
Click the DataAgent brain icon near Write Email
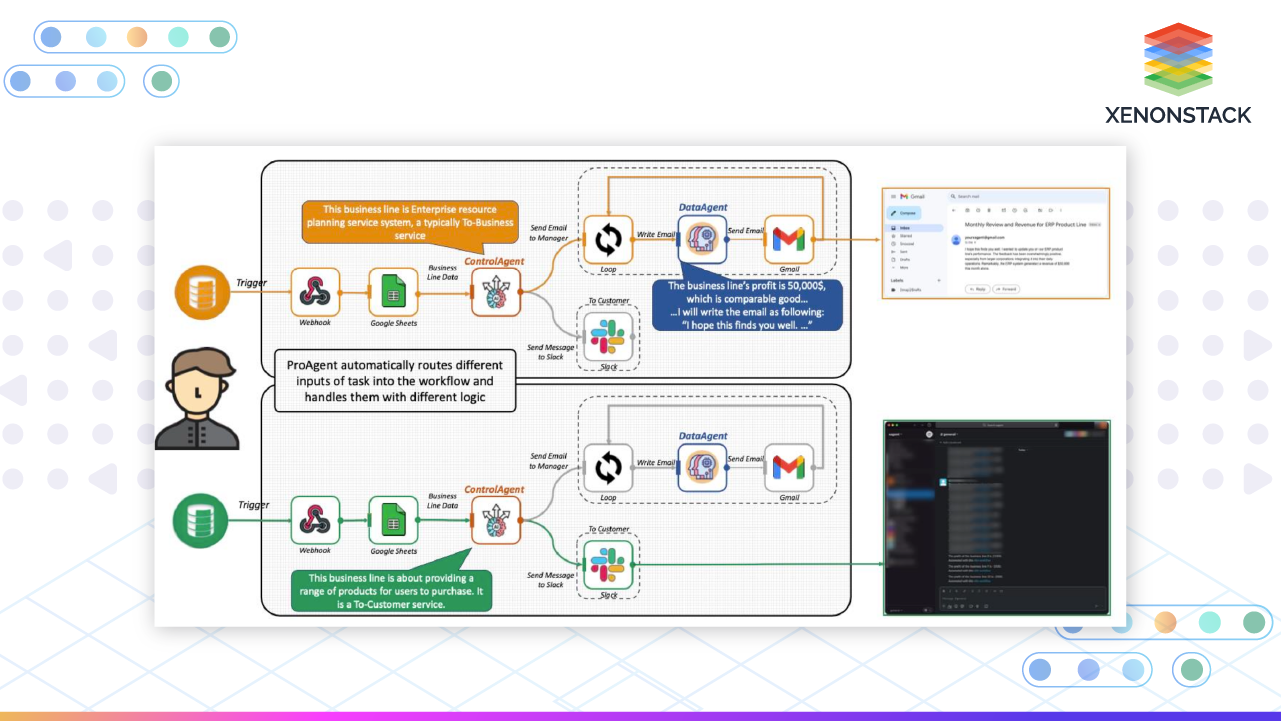(x=702, y=237)
